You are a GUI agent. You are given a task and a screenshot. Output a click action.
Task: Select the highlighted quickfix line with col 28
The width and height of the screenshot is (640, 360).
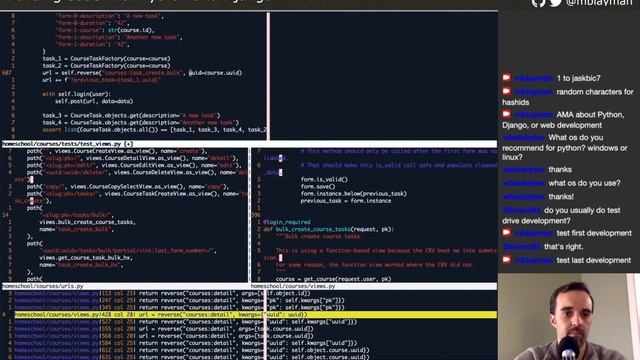pyautogui.click(x=256, y=315)
